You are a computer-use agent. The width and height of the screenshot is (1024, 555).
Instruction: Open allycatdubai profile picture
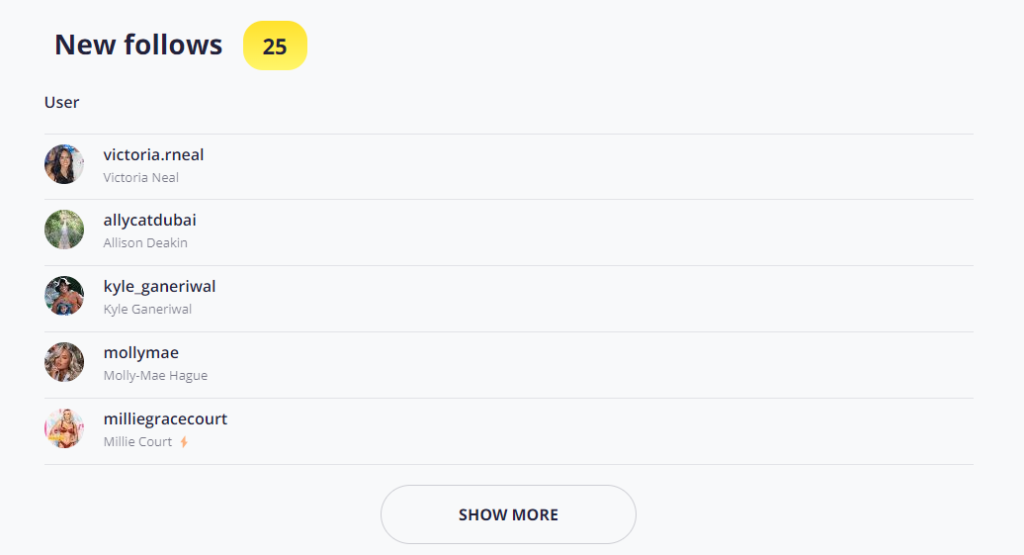(64, 229)
